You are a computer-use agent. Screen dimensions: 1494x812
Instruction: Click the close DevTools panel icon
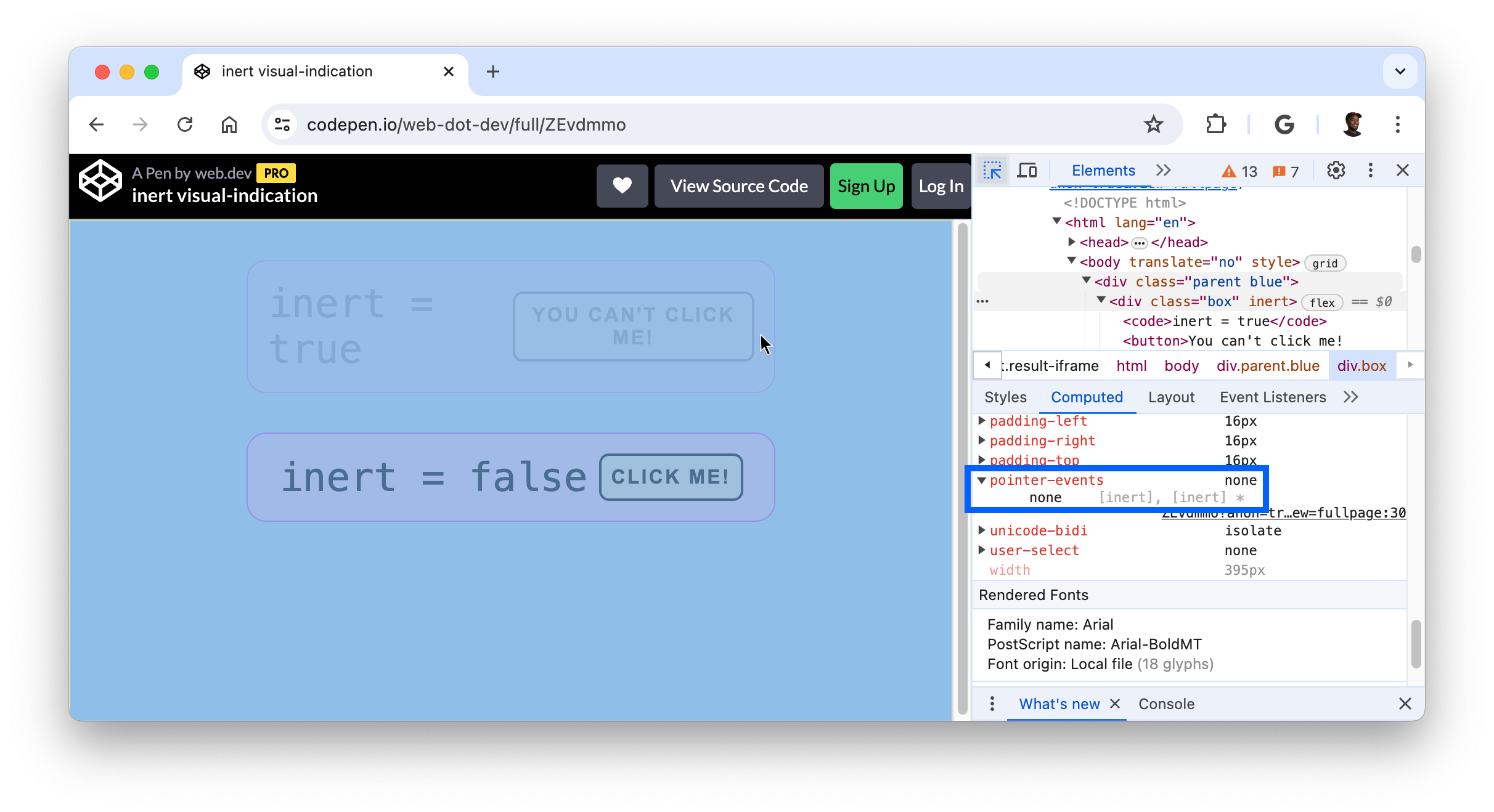point(1403,170)
